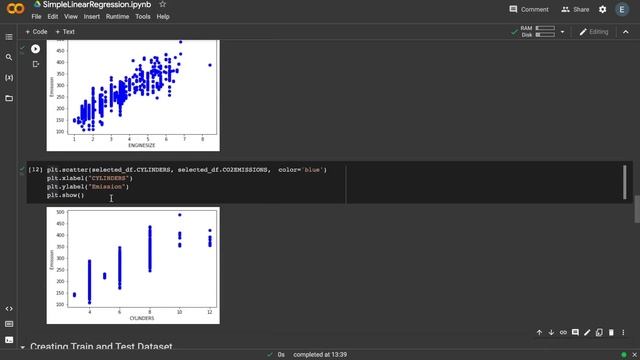
Task: Close the status bar with X icon
Action: pyautogui.click(x=634, y=355)
